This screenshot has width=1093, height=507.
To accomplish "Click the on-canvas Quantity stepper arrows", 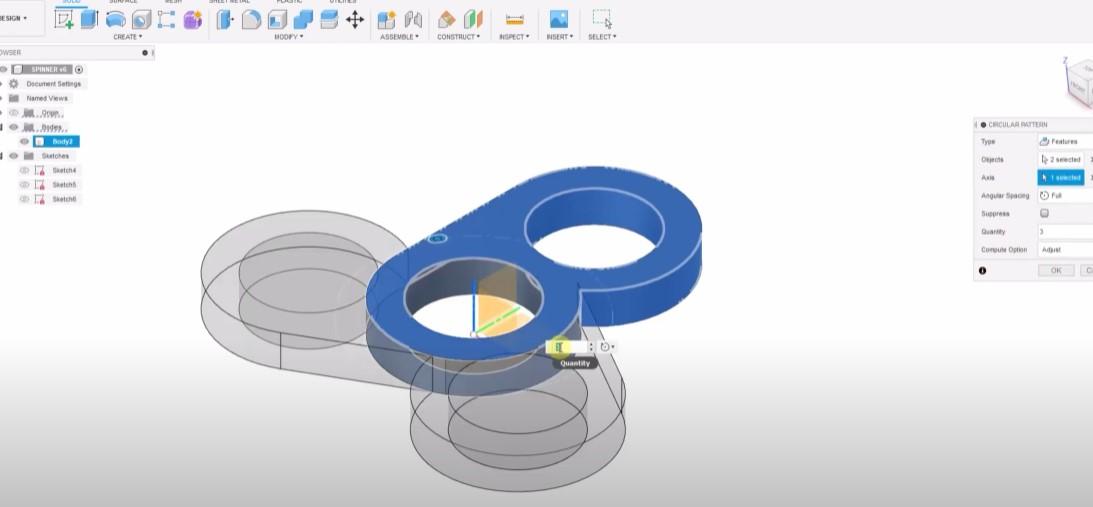I will [591, 347].
